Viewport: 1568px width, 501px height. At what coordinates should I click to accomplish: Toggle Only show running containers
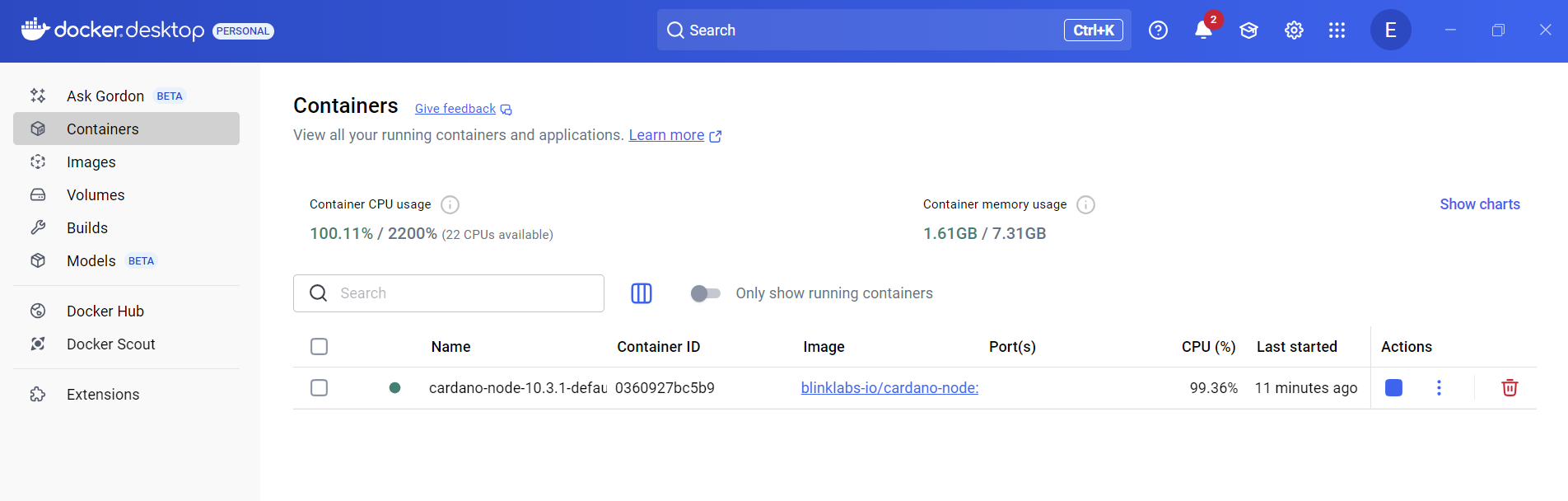(x=706, y=293)
